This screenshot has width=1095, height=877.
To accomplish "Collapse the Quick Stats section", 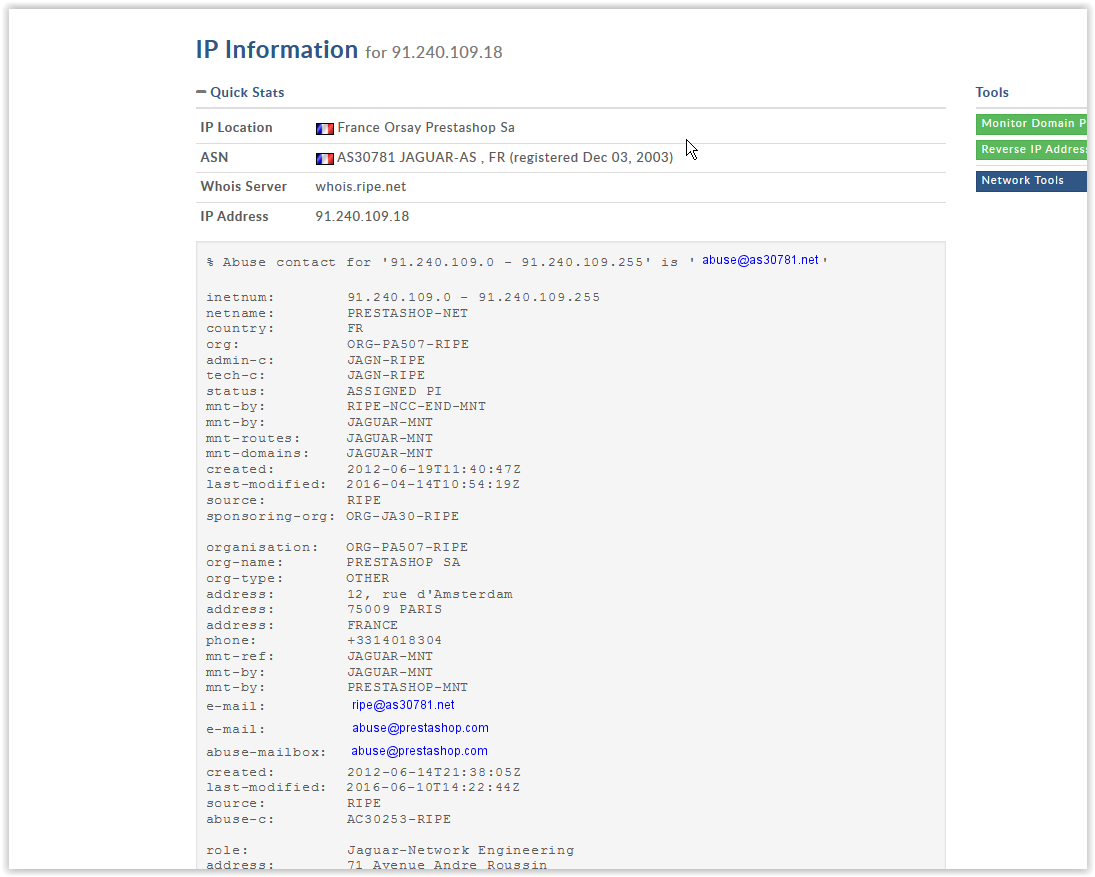I will [240, 92].
